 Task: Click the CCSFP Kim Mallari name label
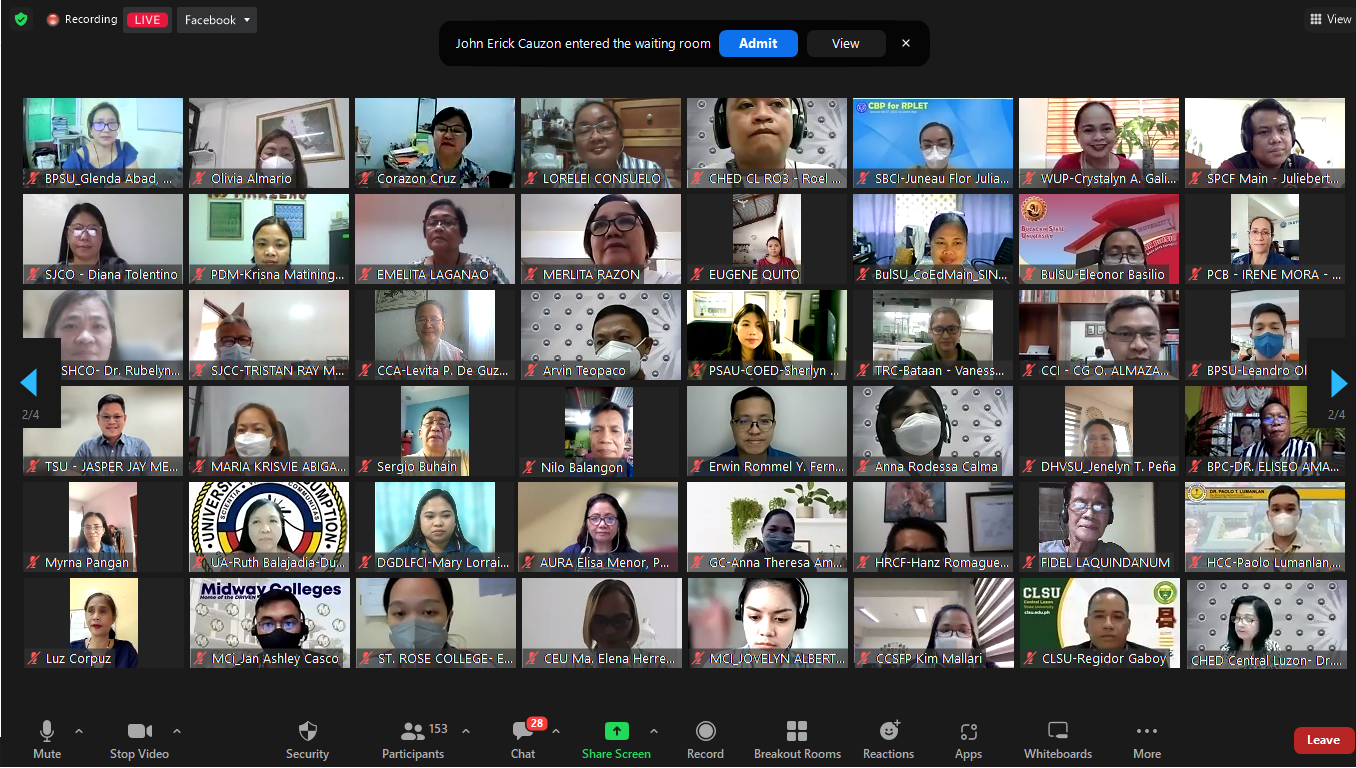[929, 659]
